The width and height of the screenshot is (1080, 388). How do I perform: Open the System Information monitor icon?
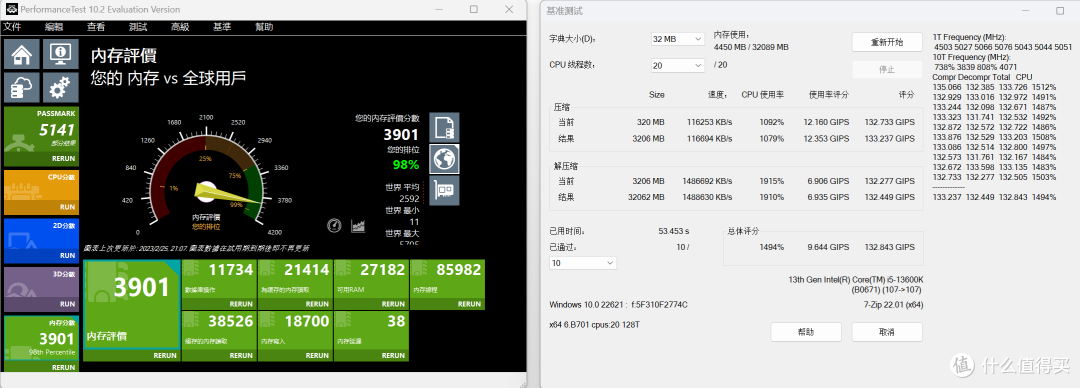click(x=60, y=54)
